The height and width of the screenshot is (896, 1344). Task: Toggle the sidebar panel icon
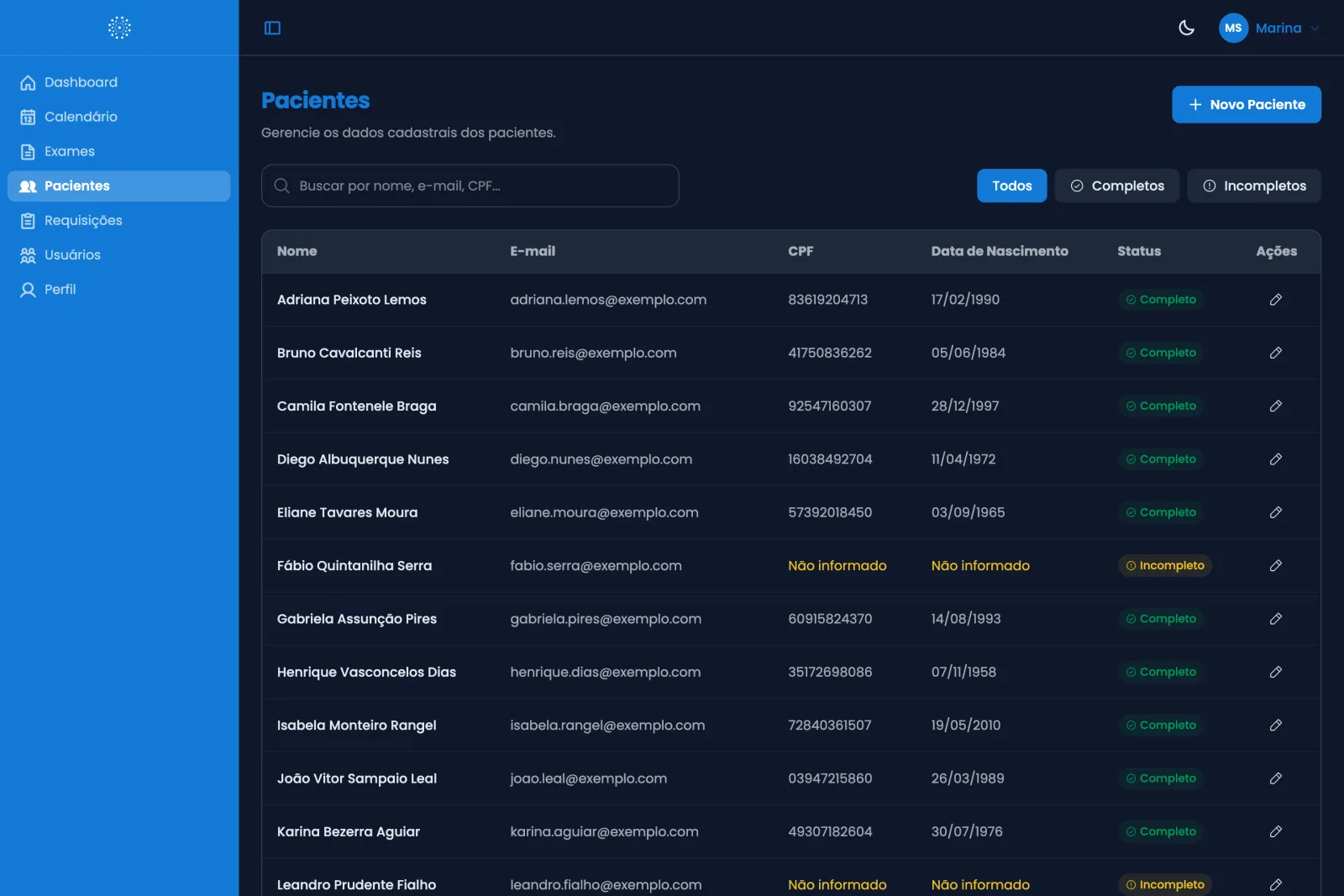272,28
